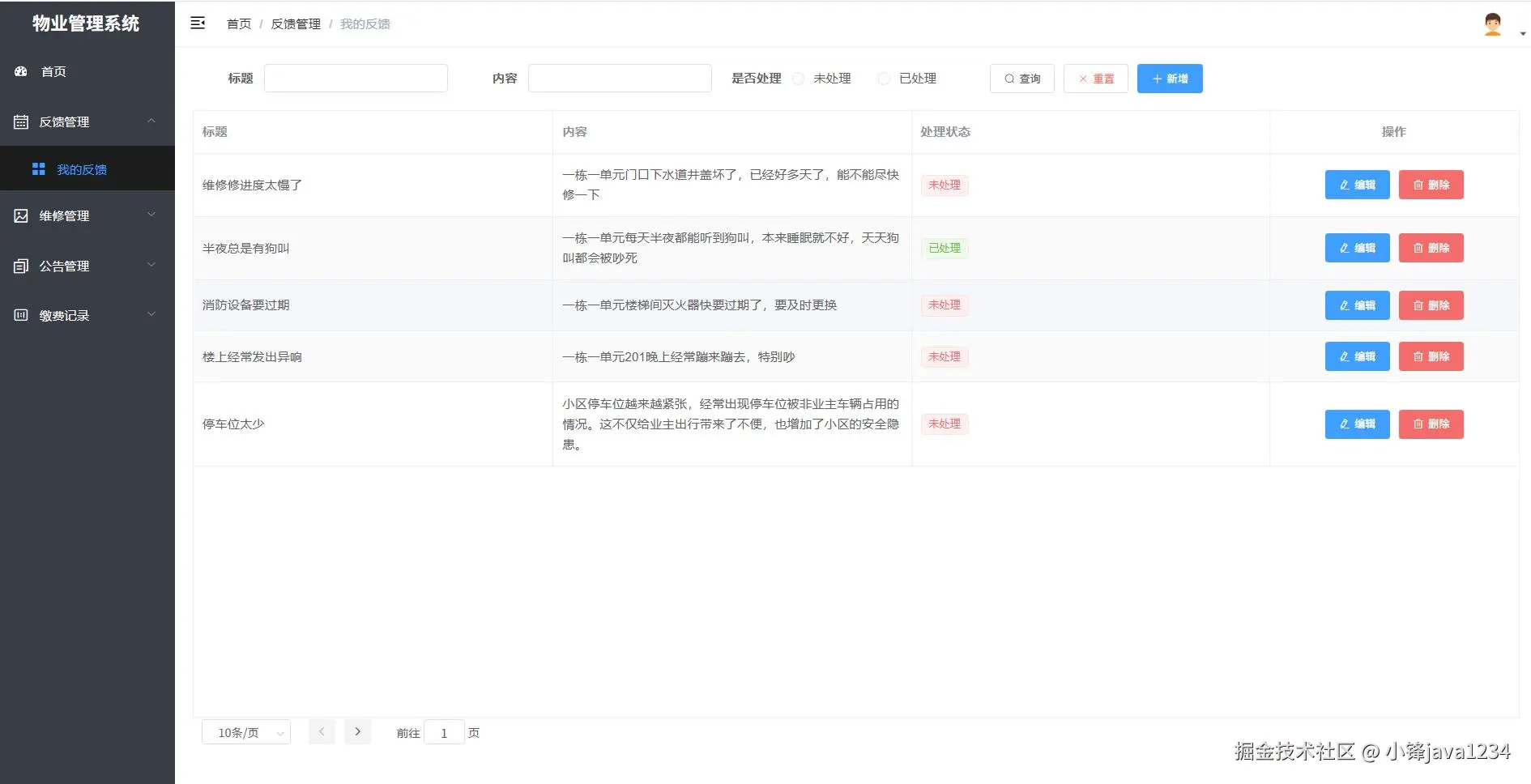
Task: Collapse the 反馈管理 submenu arrow
Action: pos(151,121)
